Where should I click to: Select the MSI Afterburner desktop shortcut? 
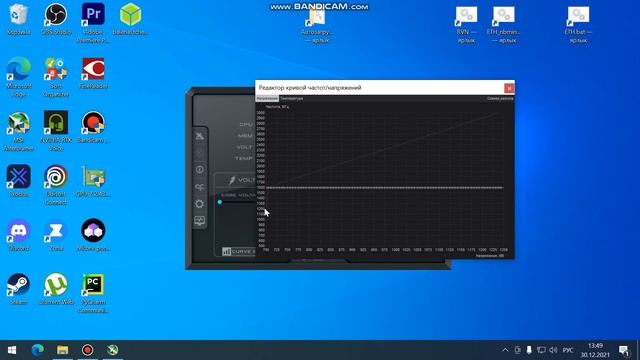click(x=18, y=131)
